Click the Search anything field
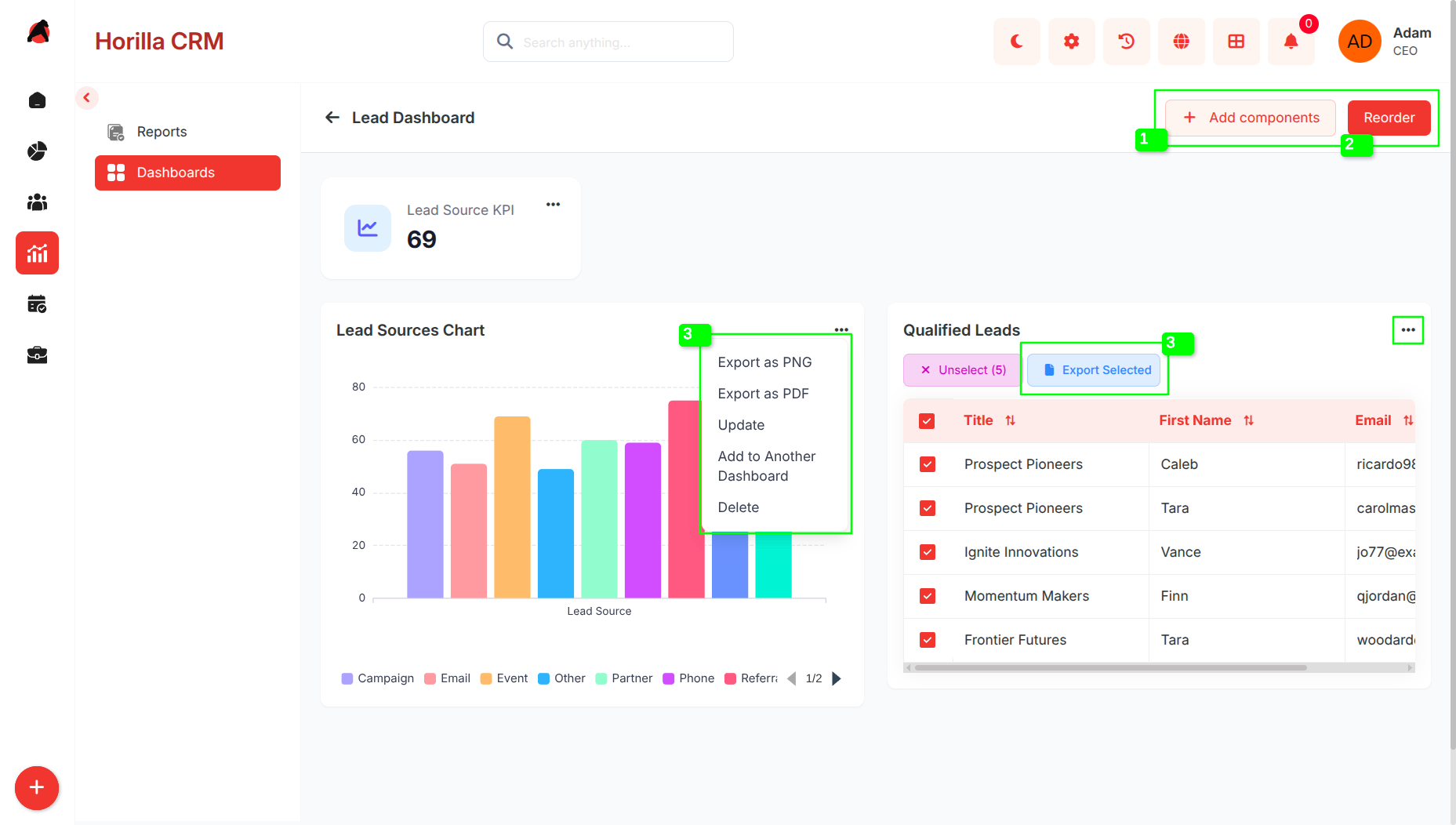The height and width of the screenshot is (825, 1456). click(x=608, y=42)
